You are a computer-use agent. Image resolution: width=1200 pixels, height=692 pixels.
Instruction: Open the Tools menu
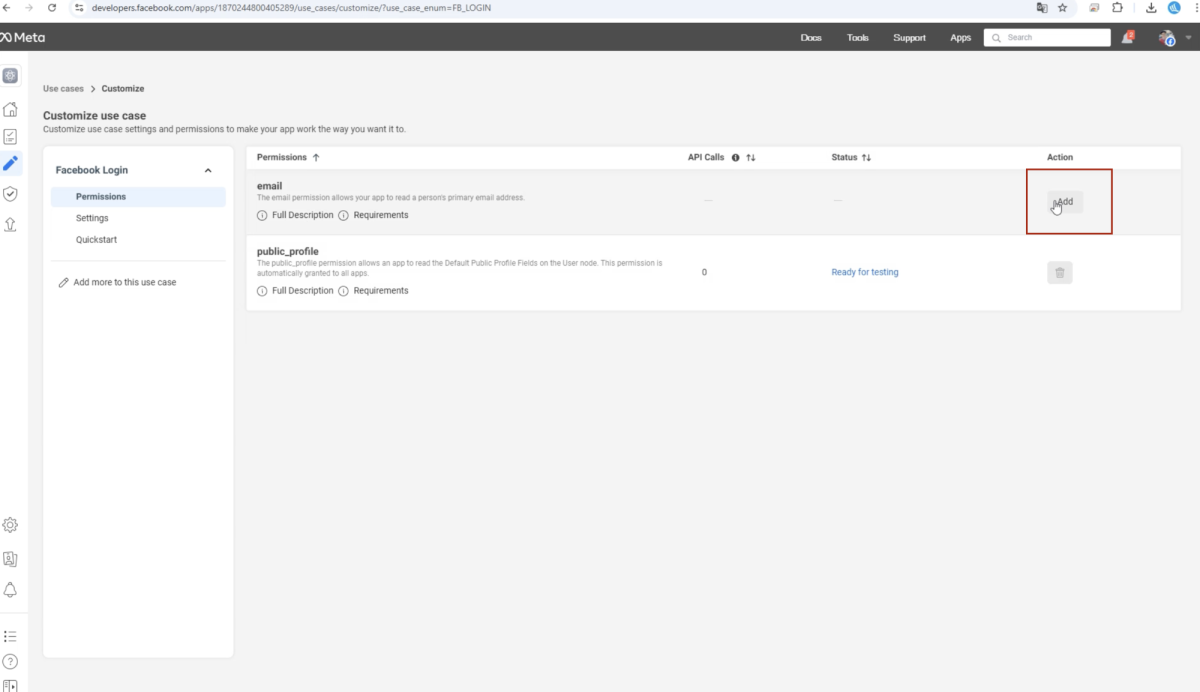pyautogui.click(x=858, y=38)
